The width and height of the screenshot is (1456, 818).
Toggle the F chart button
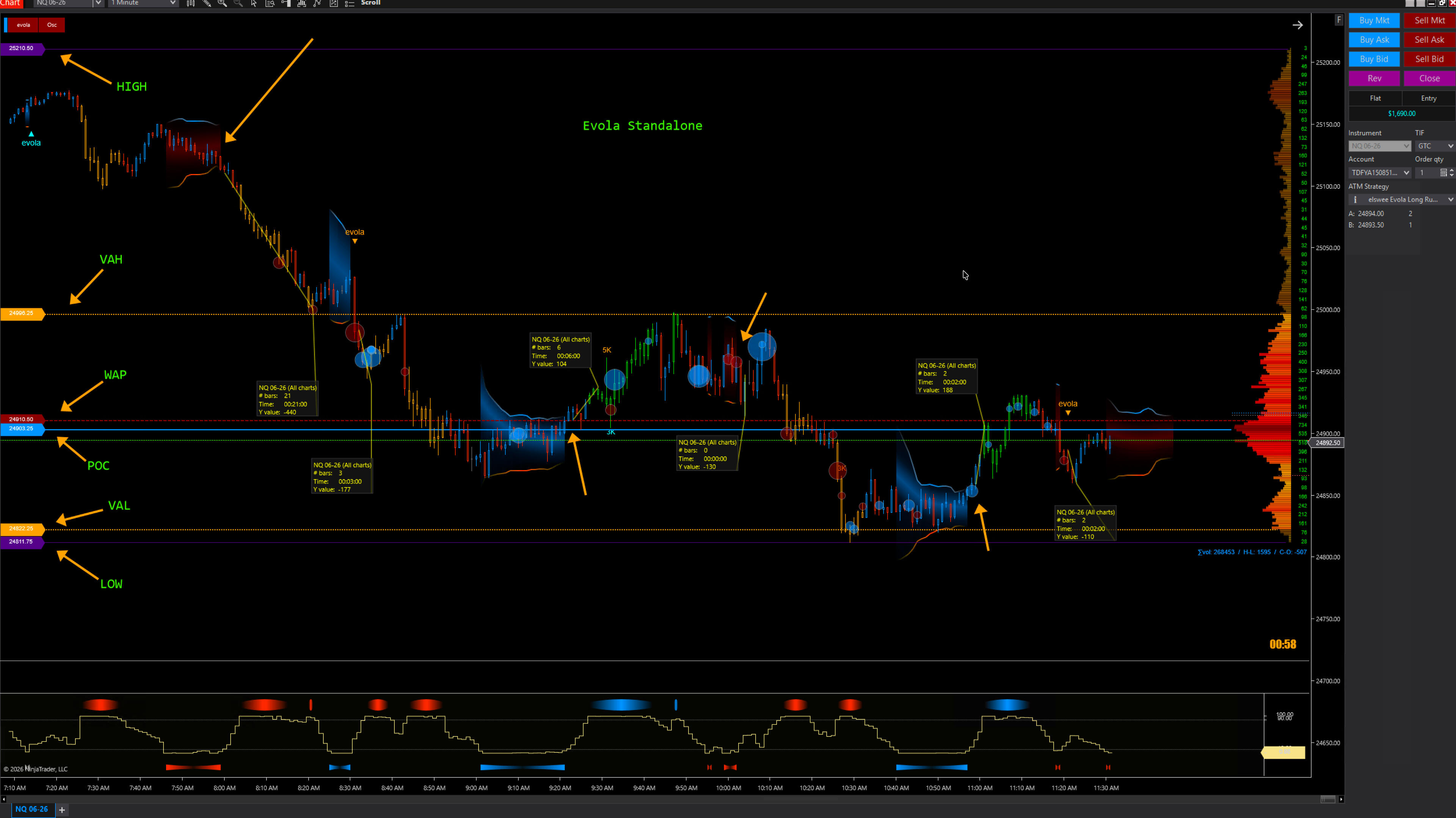pyautogui.click(x=1338, y=20)
